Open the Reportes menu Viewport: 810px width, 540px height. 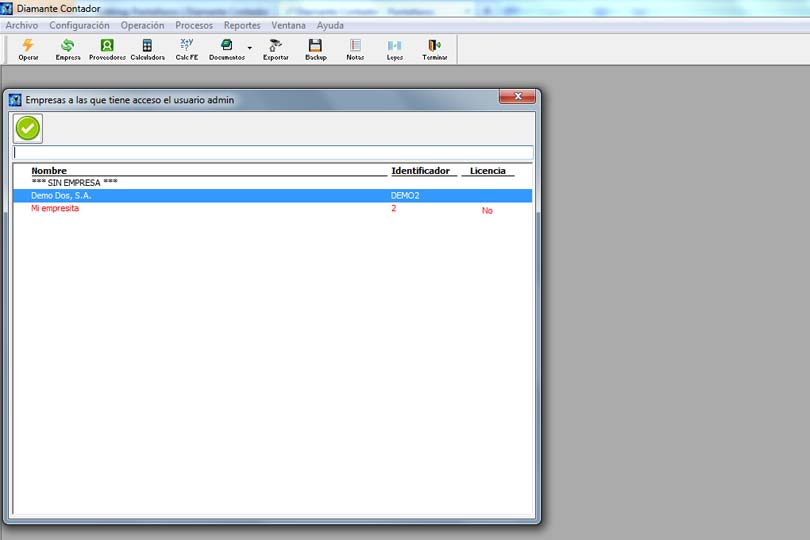click(x=242, y=25)
